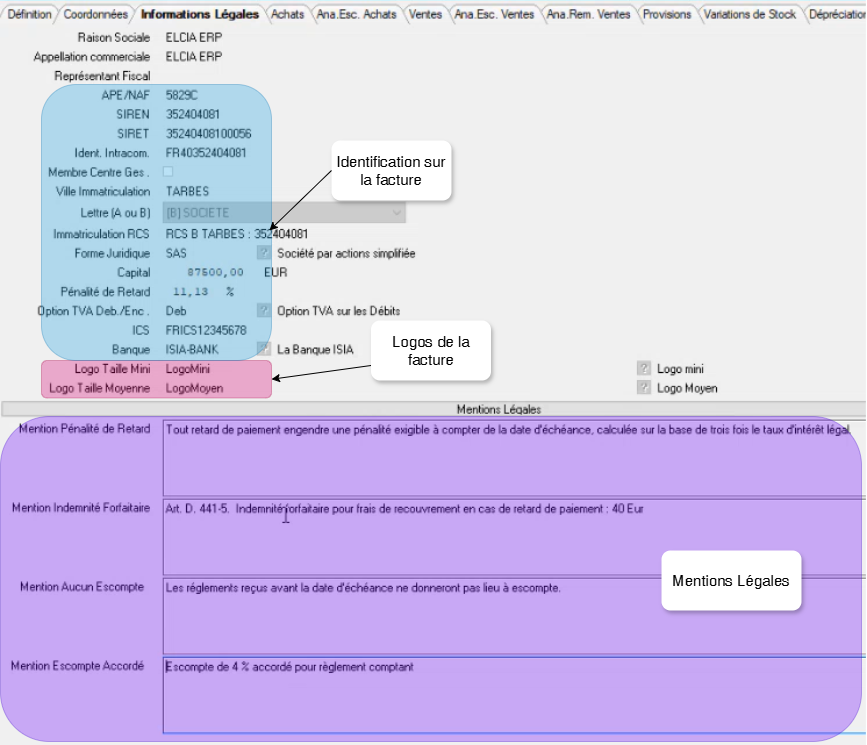
Task: Click the SIRET number field
Action: click(x=208, y=133)
